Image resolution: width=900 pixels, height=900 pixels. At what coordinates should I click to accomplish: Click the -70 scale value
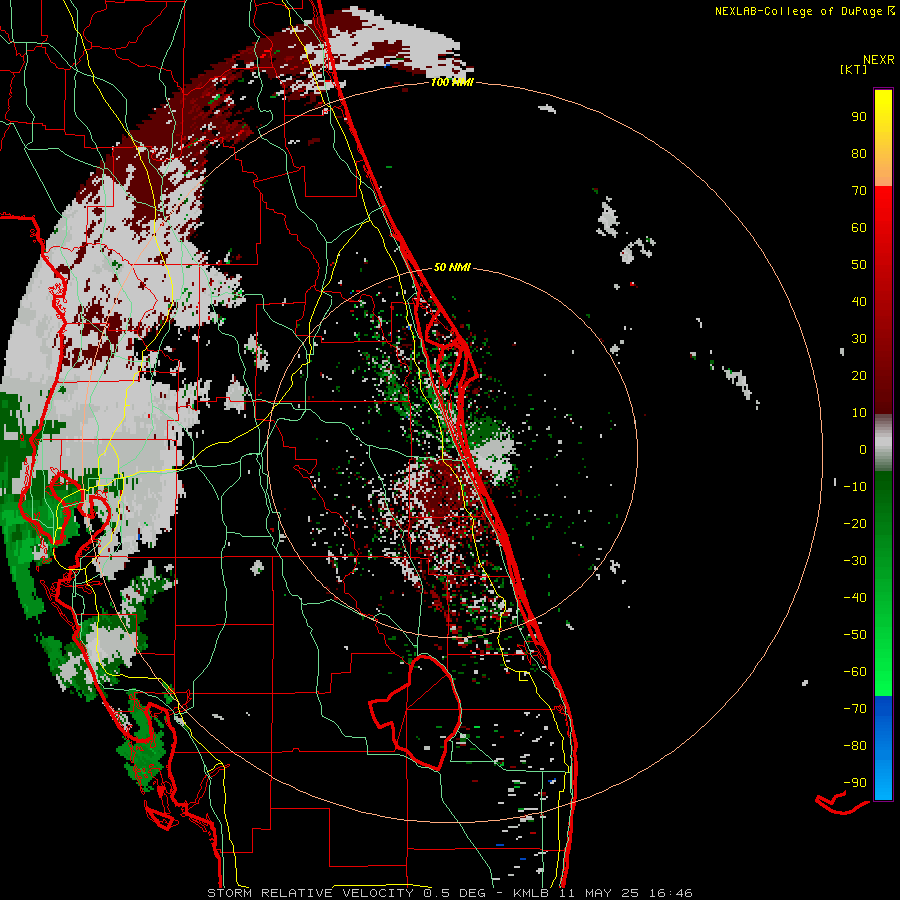[855, 709]
